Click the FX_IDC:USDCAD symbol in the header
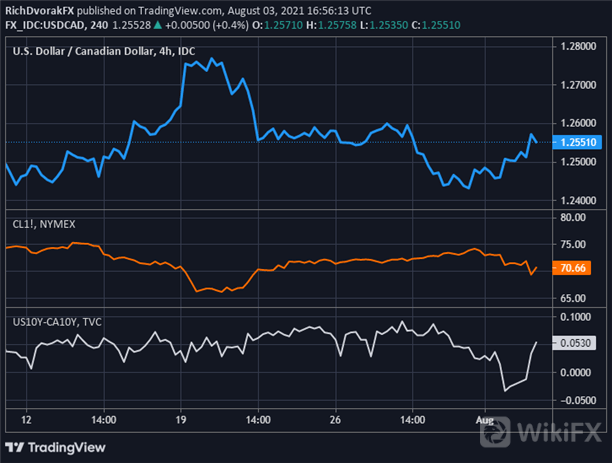Image resolution: width=612 pixels, height=463 pixels. click(x=46, y=21)
